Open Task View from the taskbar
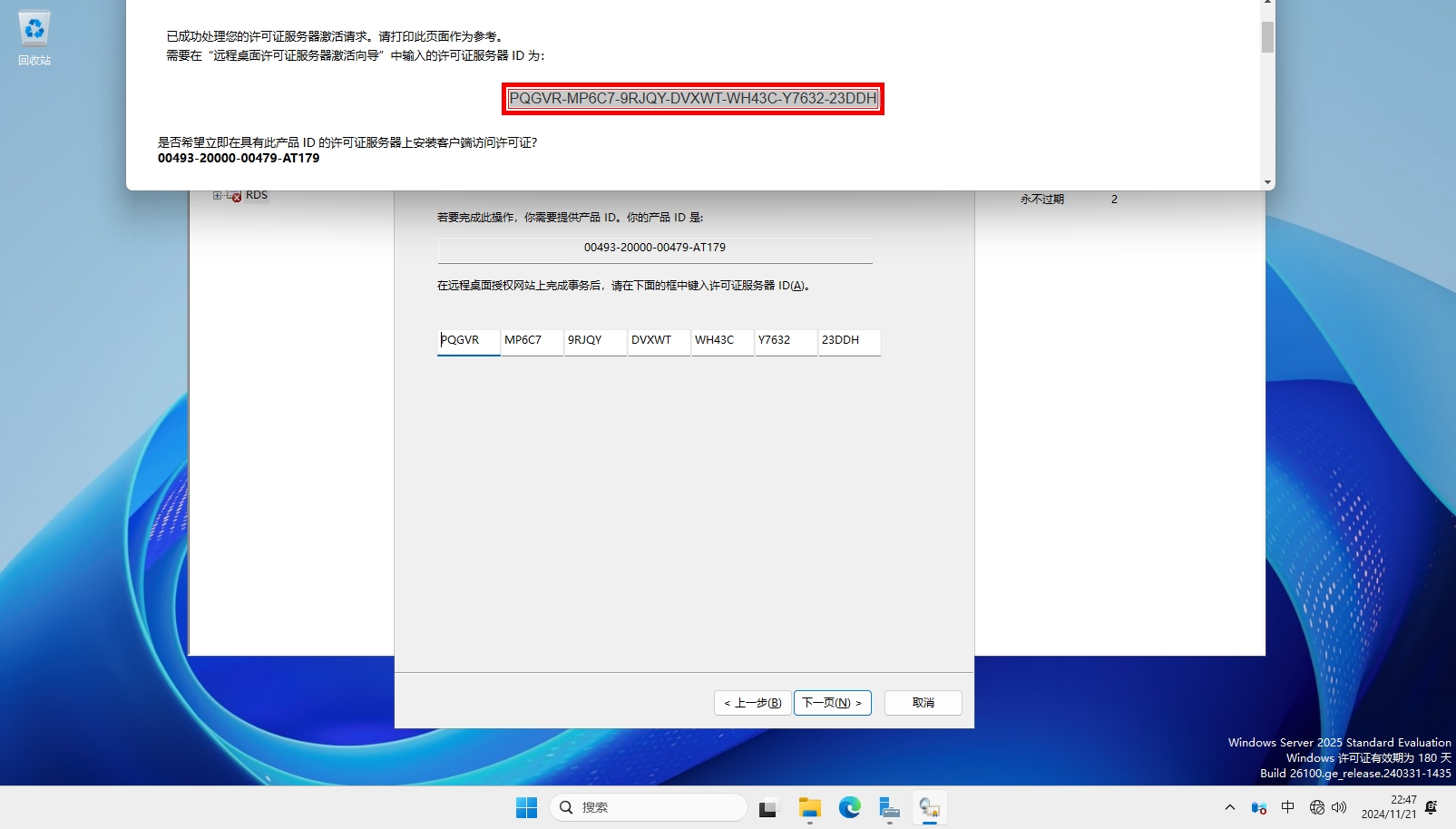This screenshot has height=829, width=1456. pyautogui.click(x=769, y=807)
